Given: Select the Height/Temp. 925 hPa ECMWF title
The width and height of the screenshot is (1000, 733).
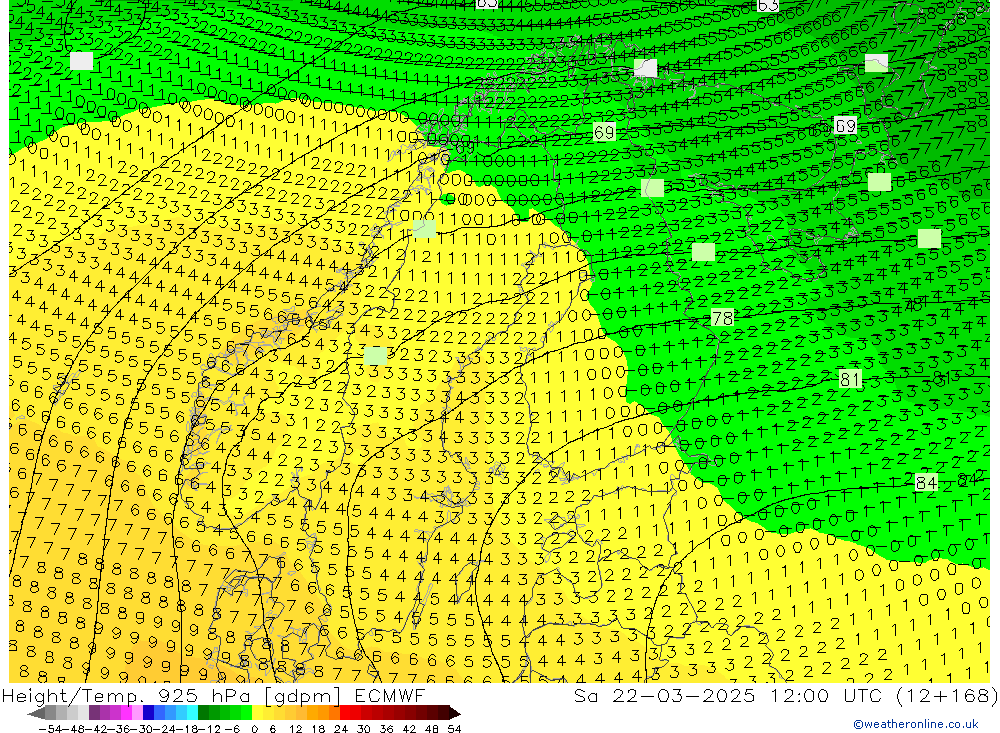Looking at the screenshot, I should (213, 695).
